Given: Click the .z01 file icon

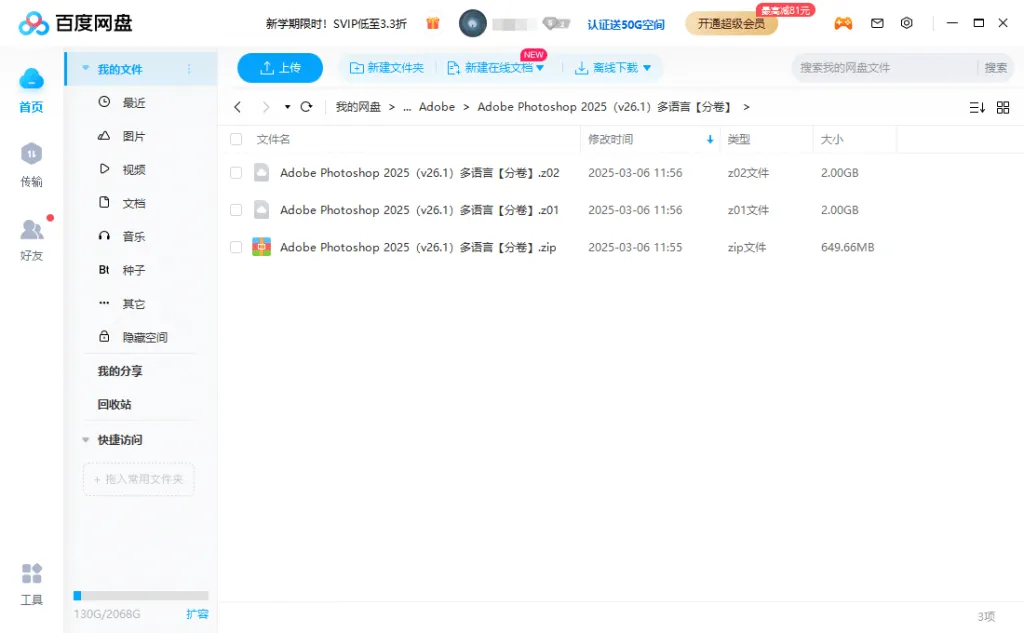Looking at the screenshot, I should (x=261, y=210).
